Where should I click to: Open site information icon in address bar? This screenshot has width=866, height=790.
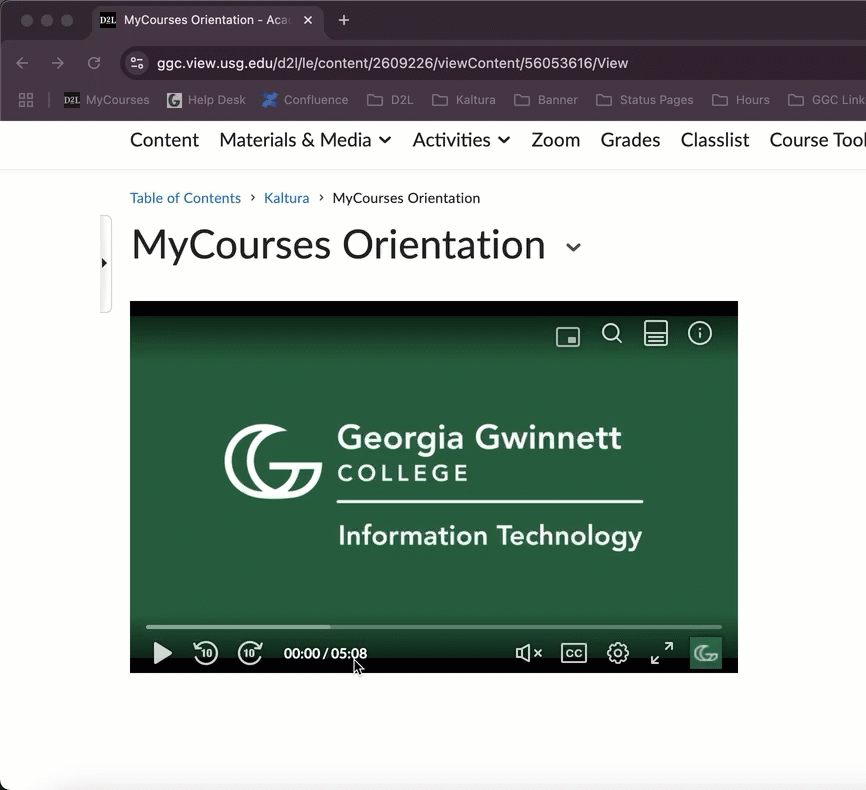(x=136, y=63)
